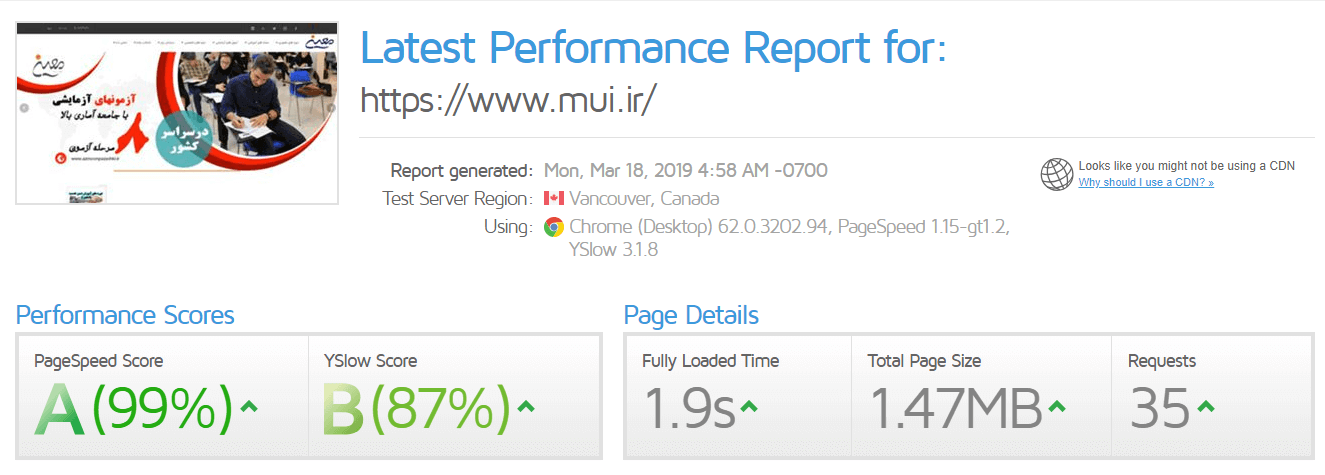Click the arrow beside 1.9s load time
The height and width of the screenshot is (475, 1325).
748,406
